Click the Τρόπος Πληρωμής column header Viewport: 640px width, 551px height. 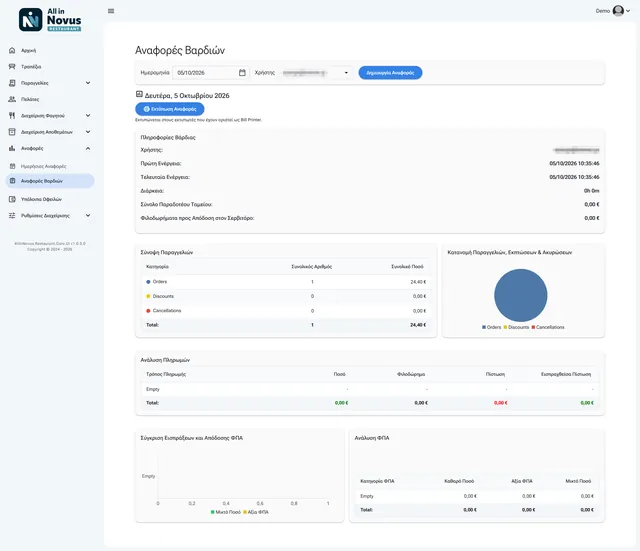click(x=166, y=374)
